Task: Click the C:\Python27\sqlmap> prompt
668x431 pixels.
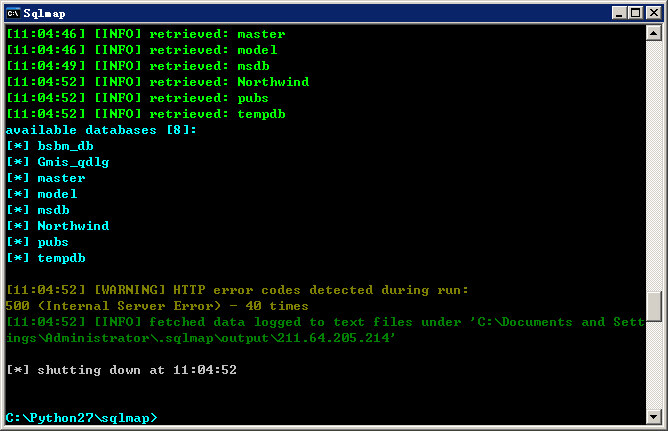Action: pos(81,418)
